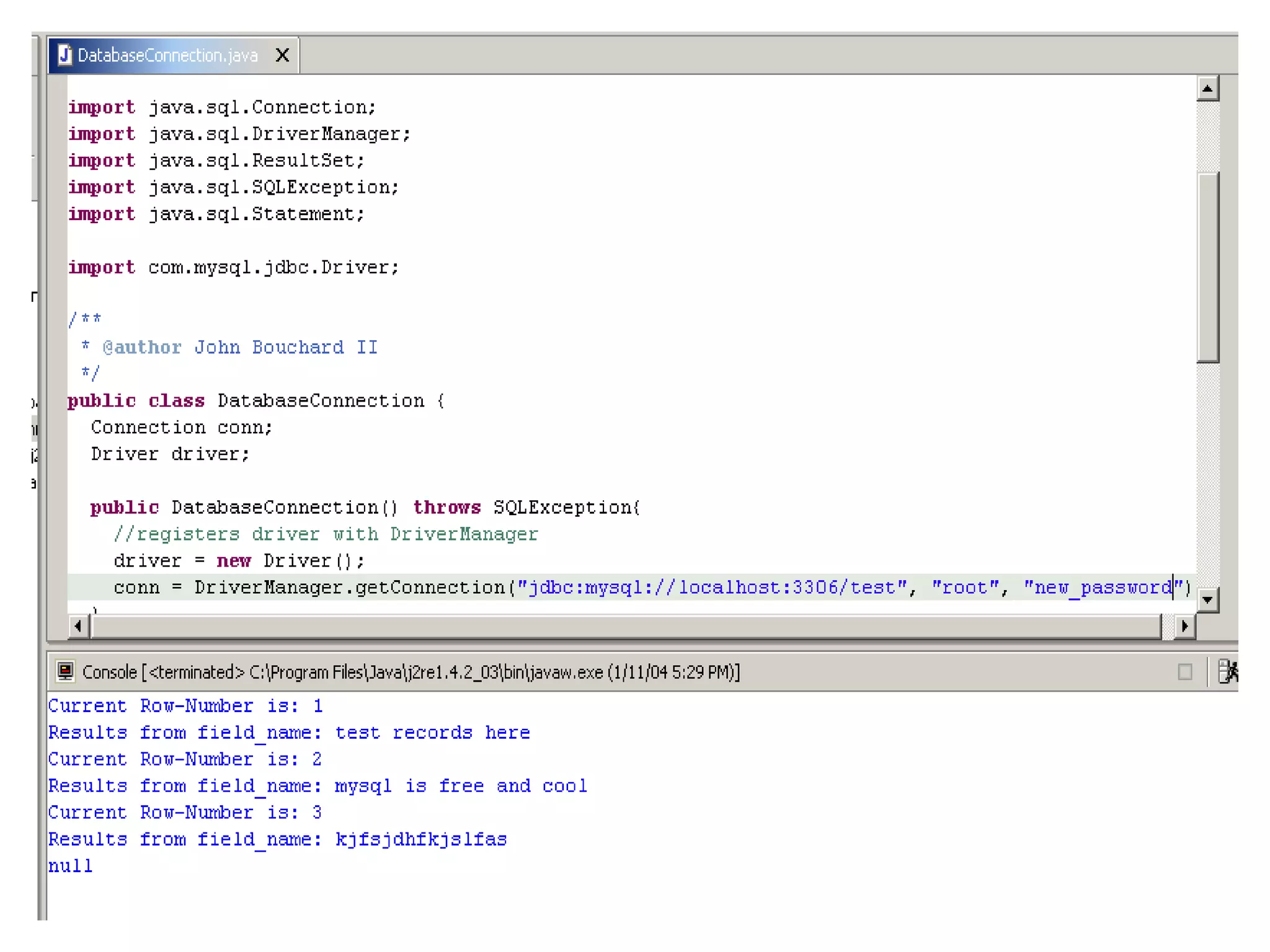Click the editor vertical scroll down arrow
This screenshot has width=1270, height=952.
click(1207, 599)
